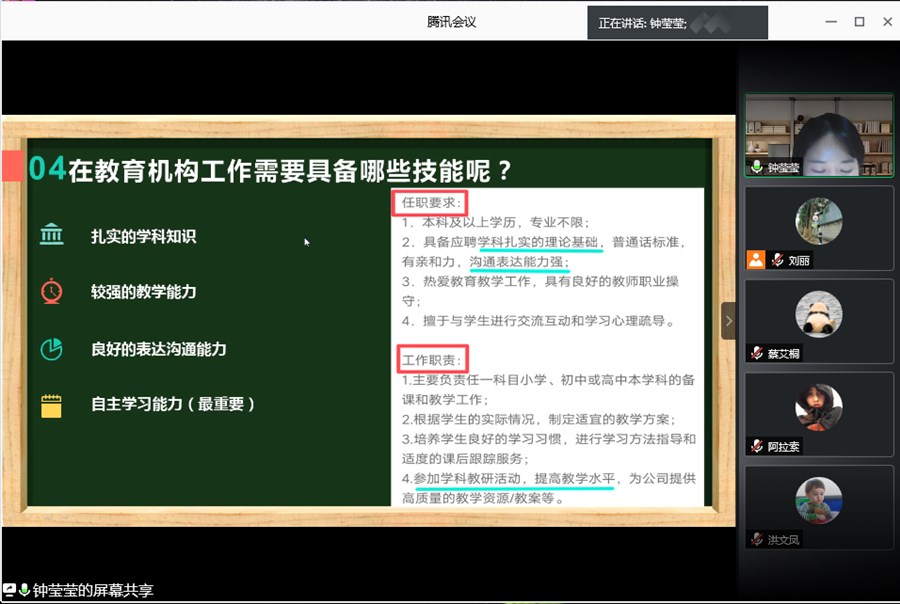Select 刘丽's participant tile

coord(818,228)
